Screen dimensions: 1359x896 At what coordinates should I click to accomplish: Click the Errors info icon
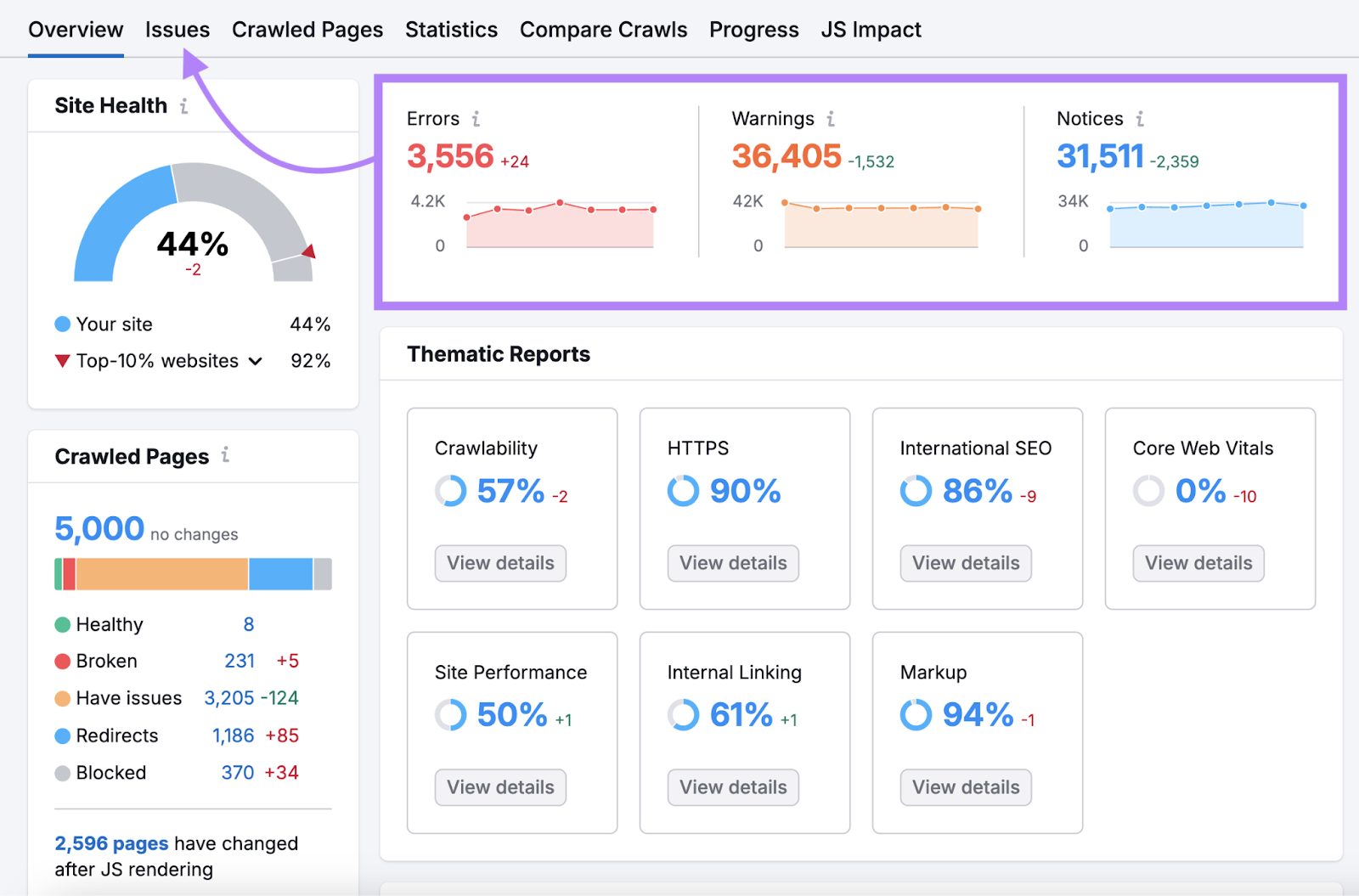476,119
